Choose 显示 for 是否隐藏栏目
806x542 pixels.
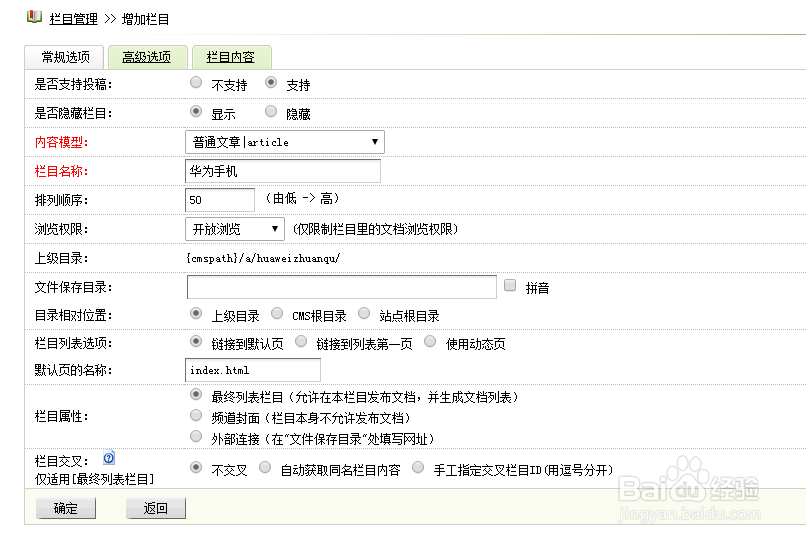point(196,111)
